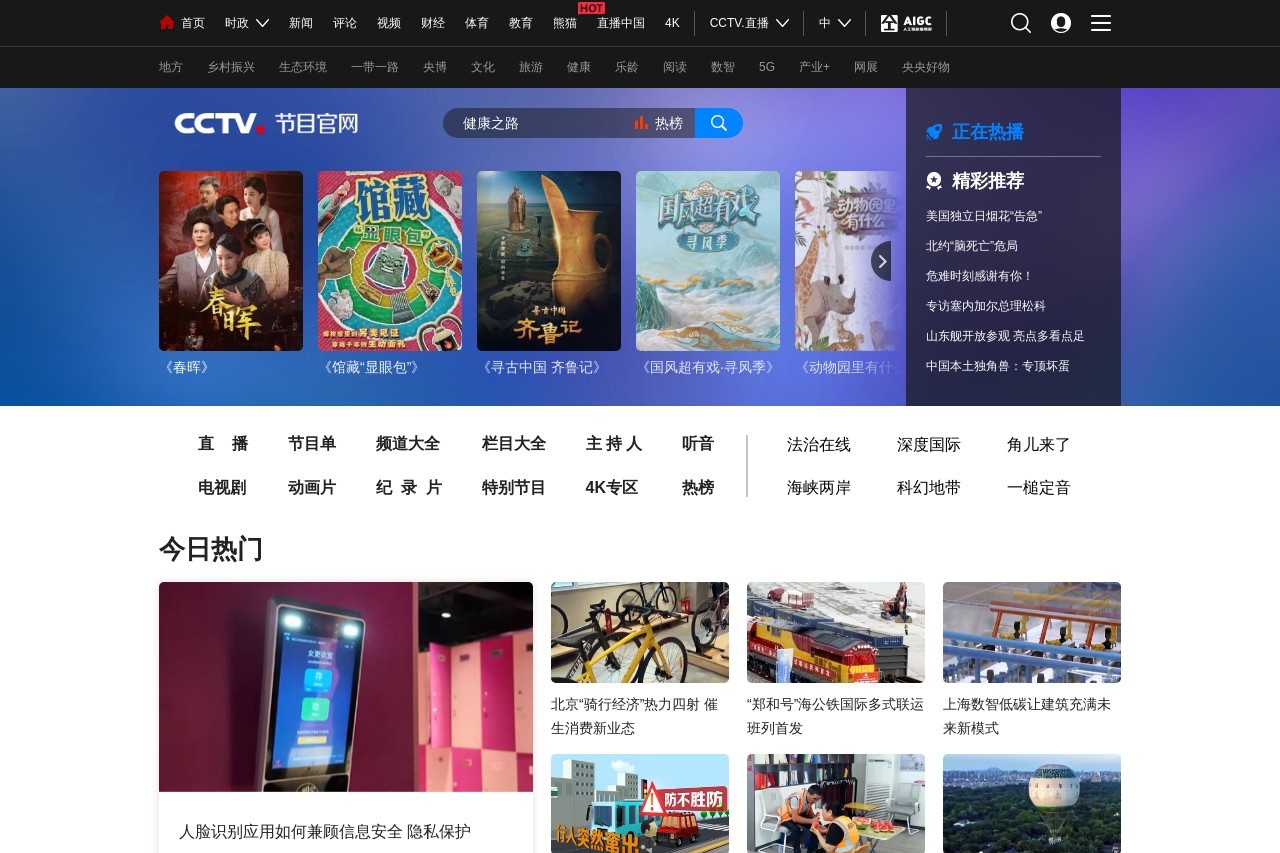Open 美国独立日烟花"告急" recommendation
The width and height of the screenshot is (1280, 853).
coord(984,216)
